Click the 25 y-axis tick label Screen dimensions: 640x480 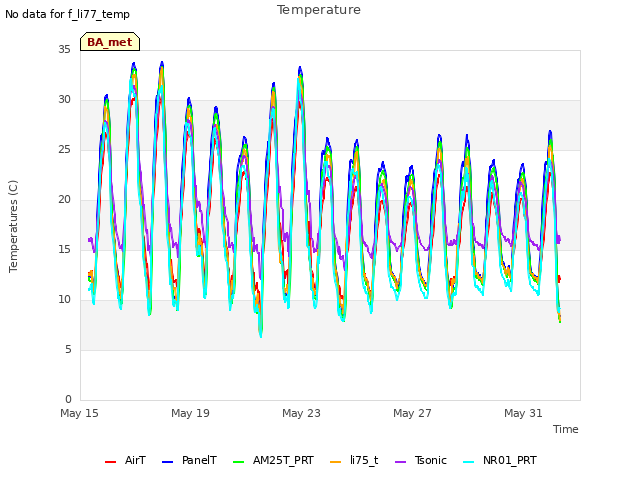click(x=64, y=150)
